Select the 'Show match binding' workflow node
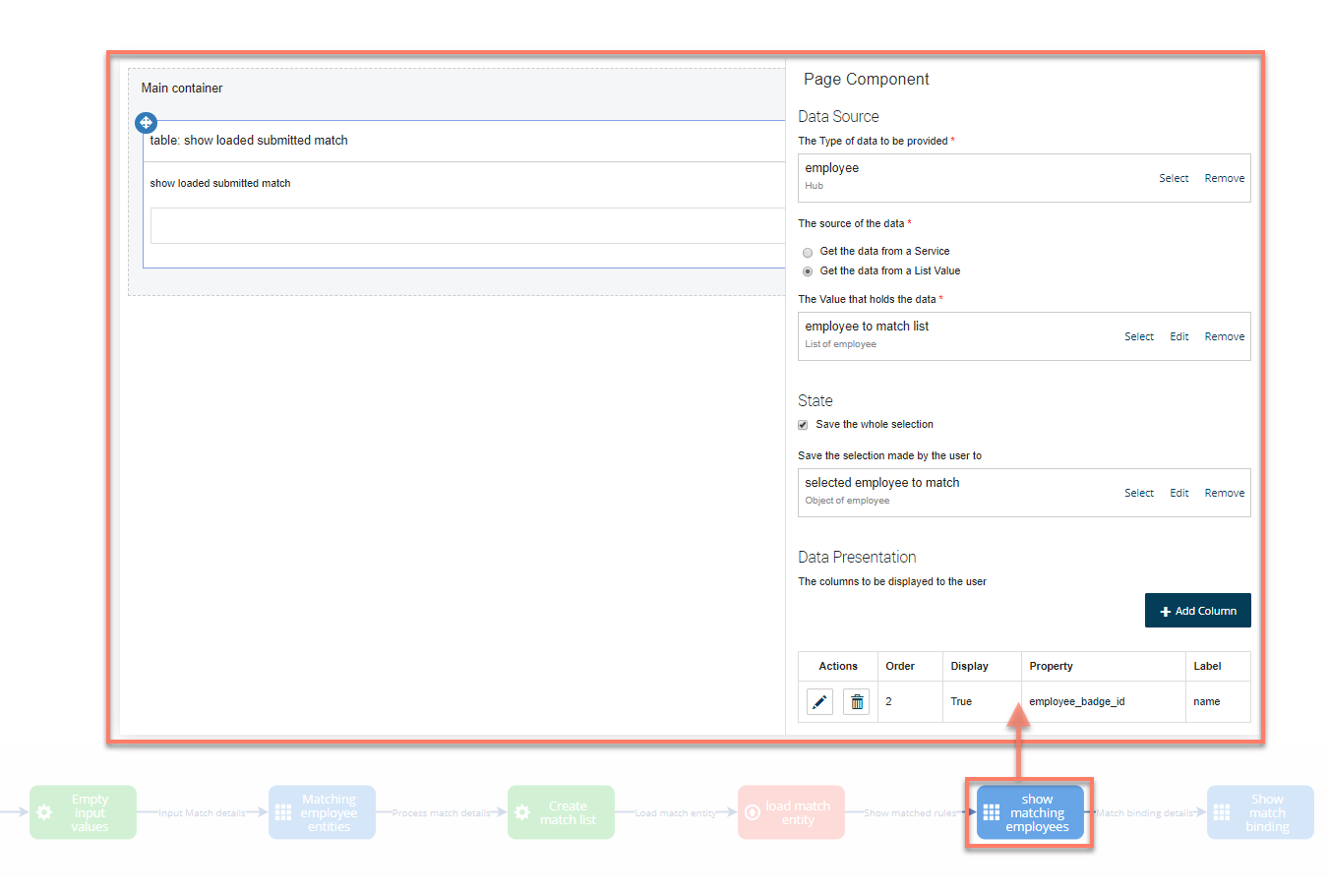 [x=1260, y=812]
